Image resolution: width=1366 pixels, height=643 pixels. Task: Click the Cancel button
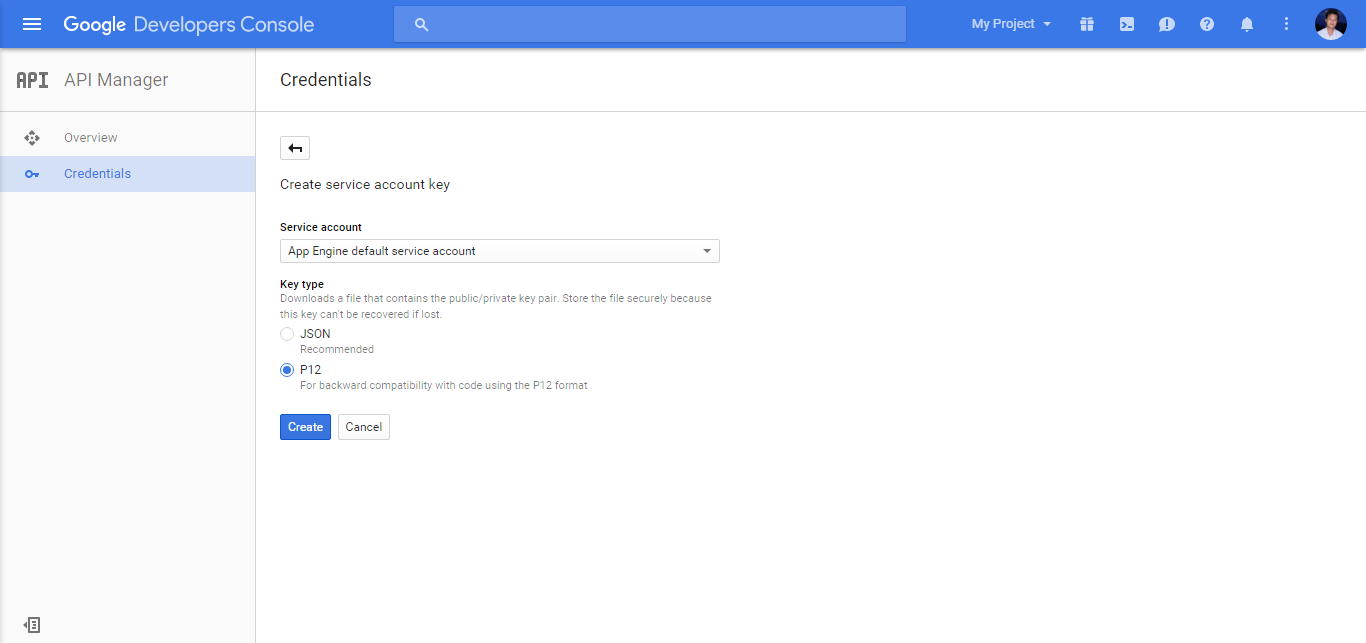pyautogui.click(x=364, y=427)
